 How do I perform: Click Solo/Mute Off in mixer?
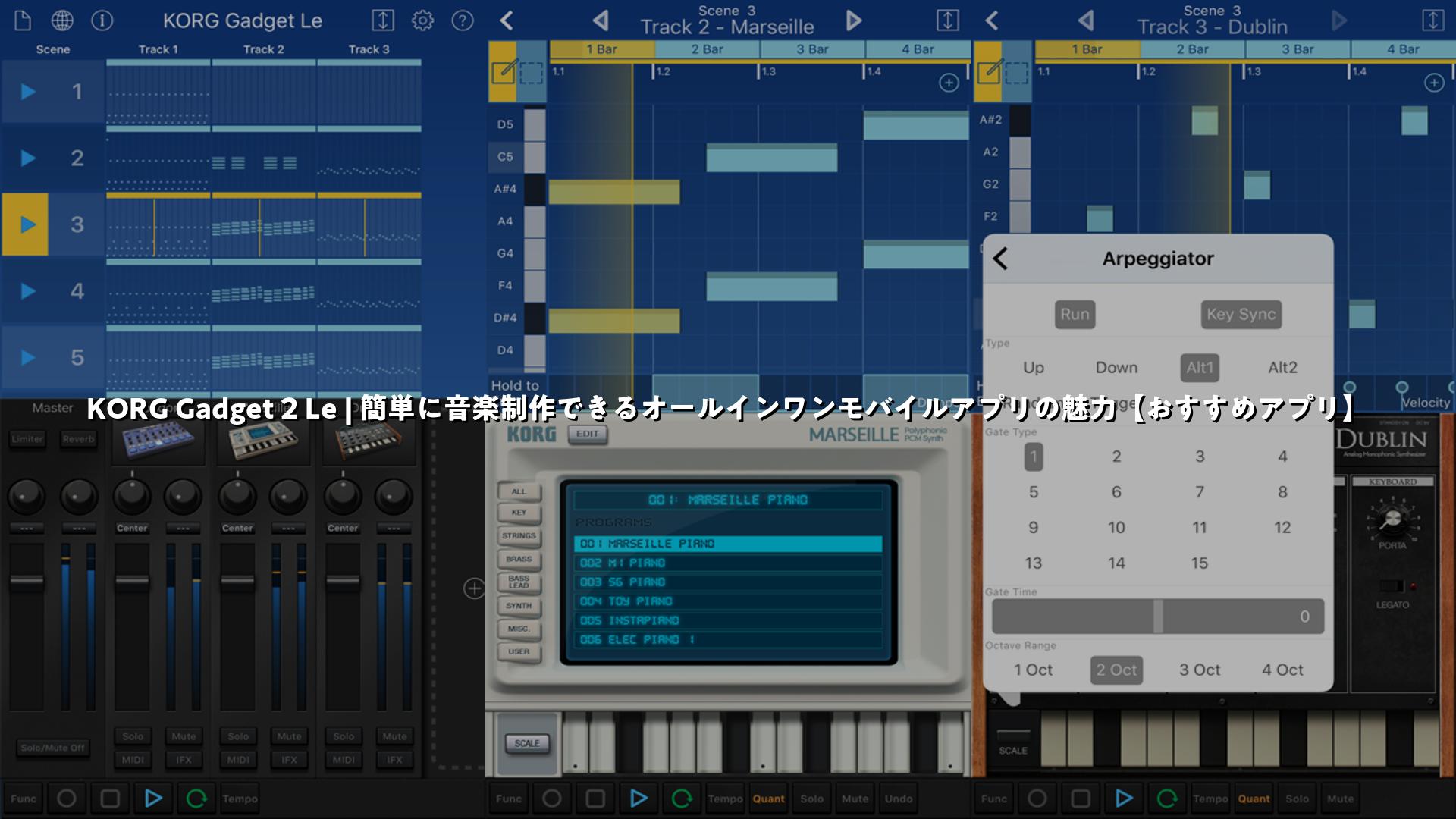coord(52,748)
